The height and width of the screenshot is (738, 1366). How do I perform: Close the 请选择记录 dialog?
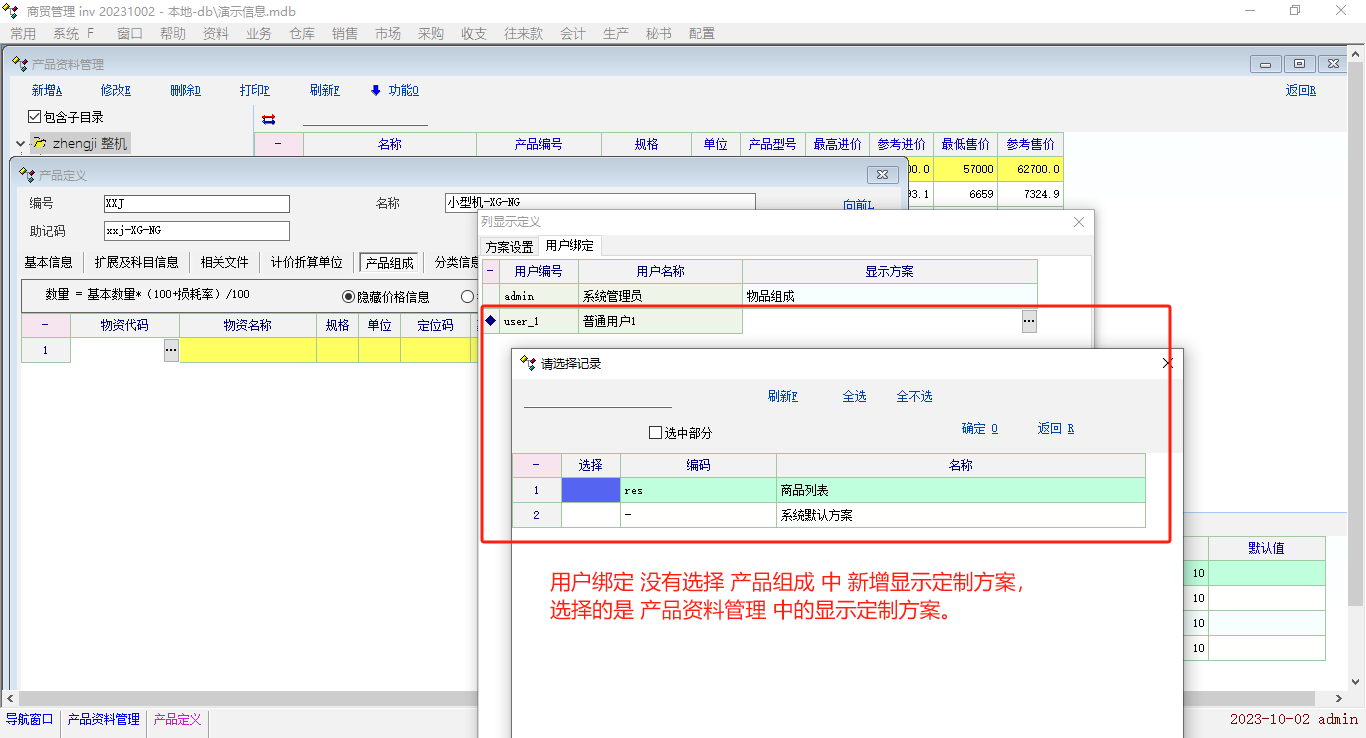click(x=1167, y=363)
